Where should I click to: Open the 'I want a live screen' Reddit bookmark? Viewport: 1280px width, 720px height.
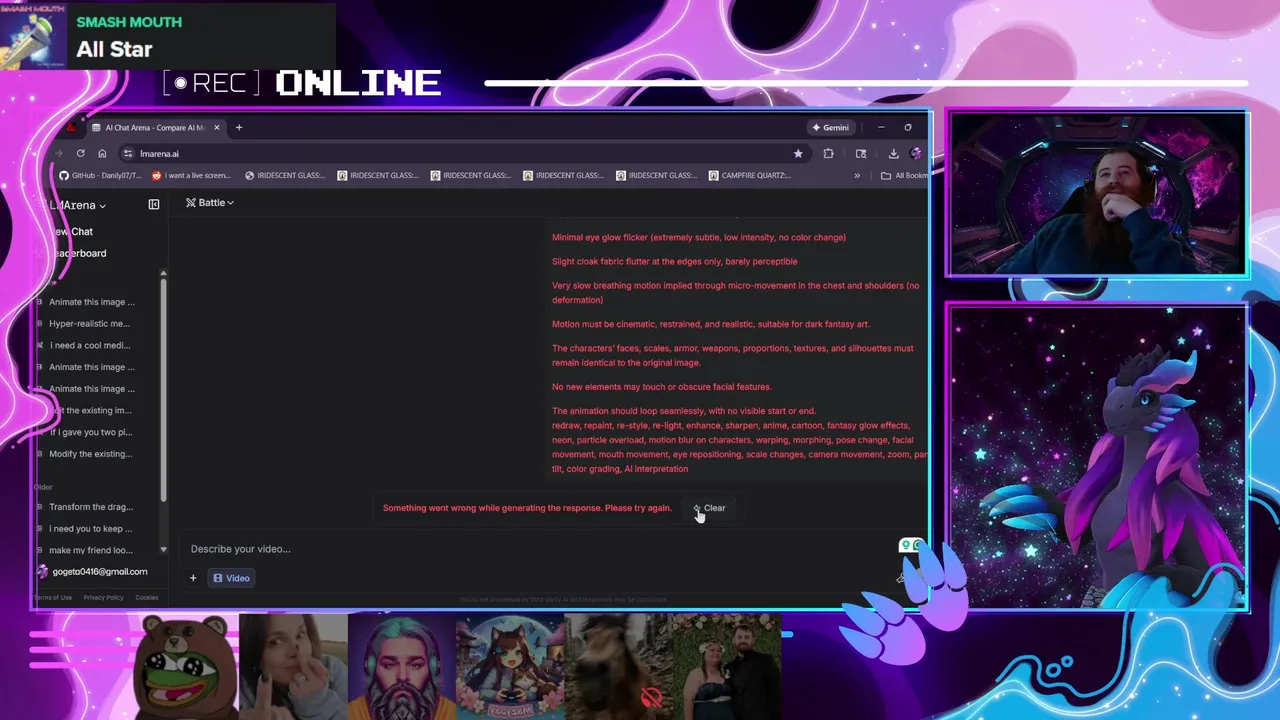191,175
